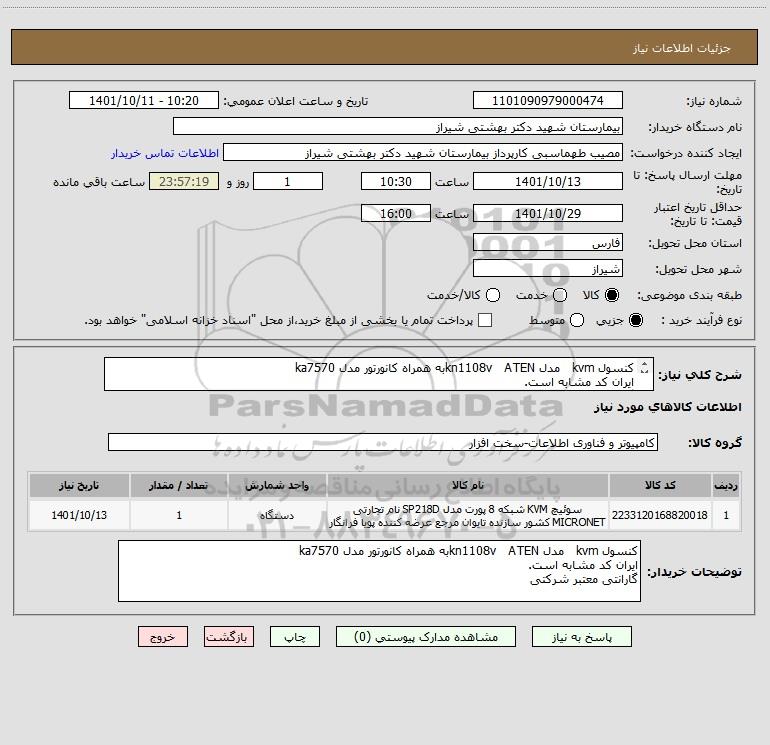This screenshot has height=745, width=770.
Task: Click the remaining time field 23:57:19
Action: (184, 181)
